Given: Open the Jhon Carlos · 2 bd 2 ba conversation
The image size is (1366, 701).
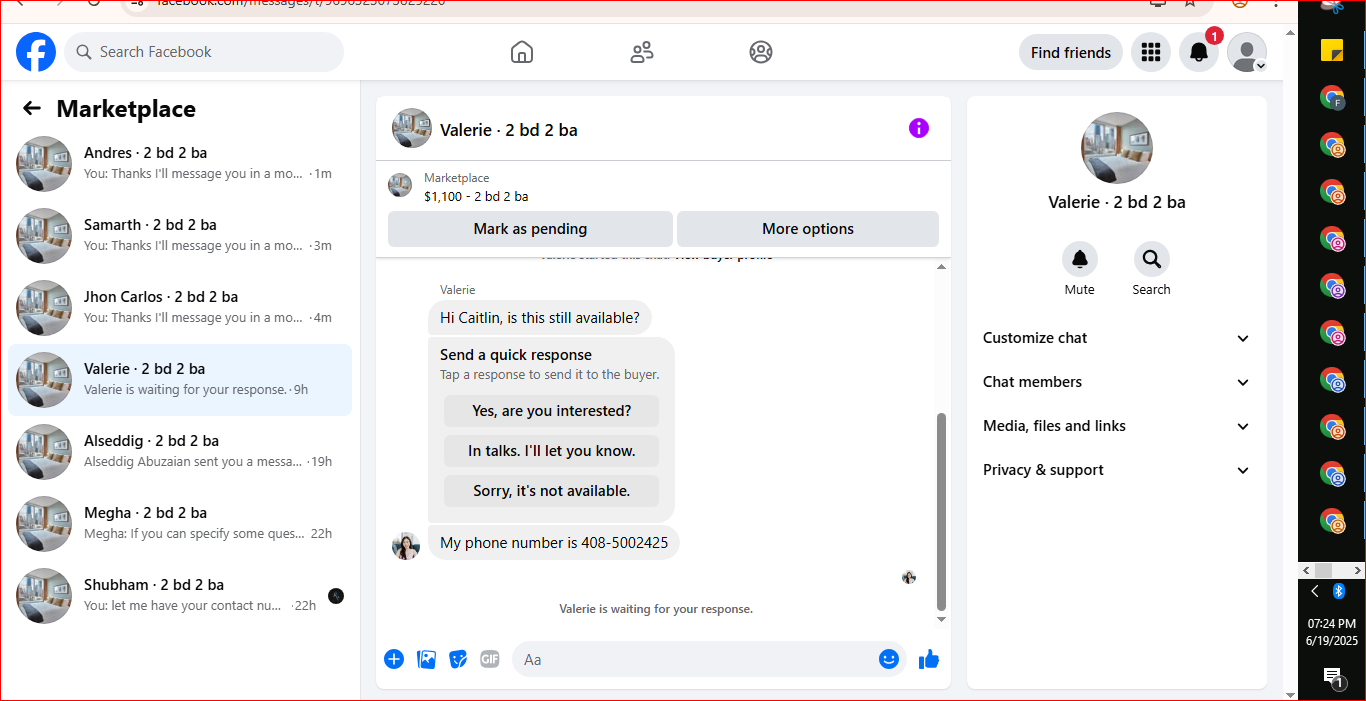Looking at the screenshot, I should (x=180, y=308).
